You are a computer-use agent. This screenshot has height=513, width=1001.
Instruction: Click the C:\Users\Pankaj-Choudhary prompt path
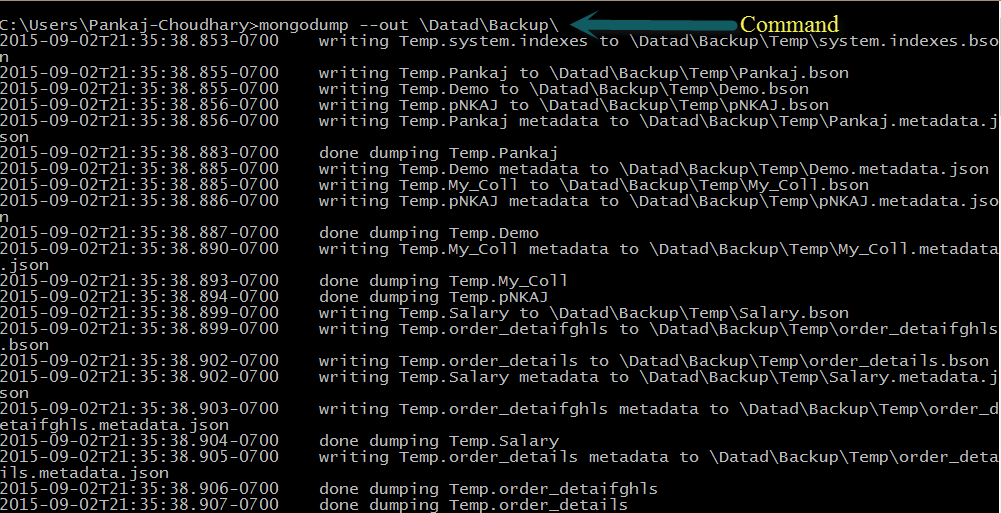tap(128, 24)
